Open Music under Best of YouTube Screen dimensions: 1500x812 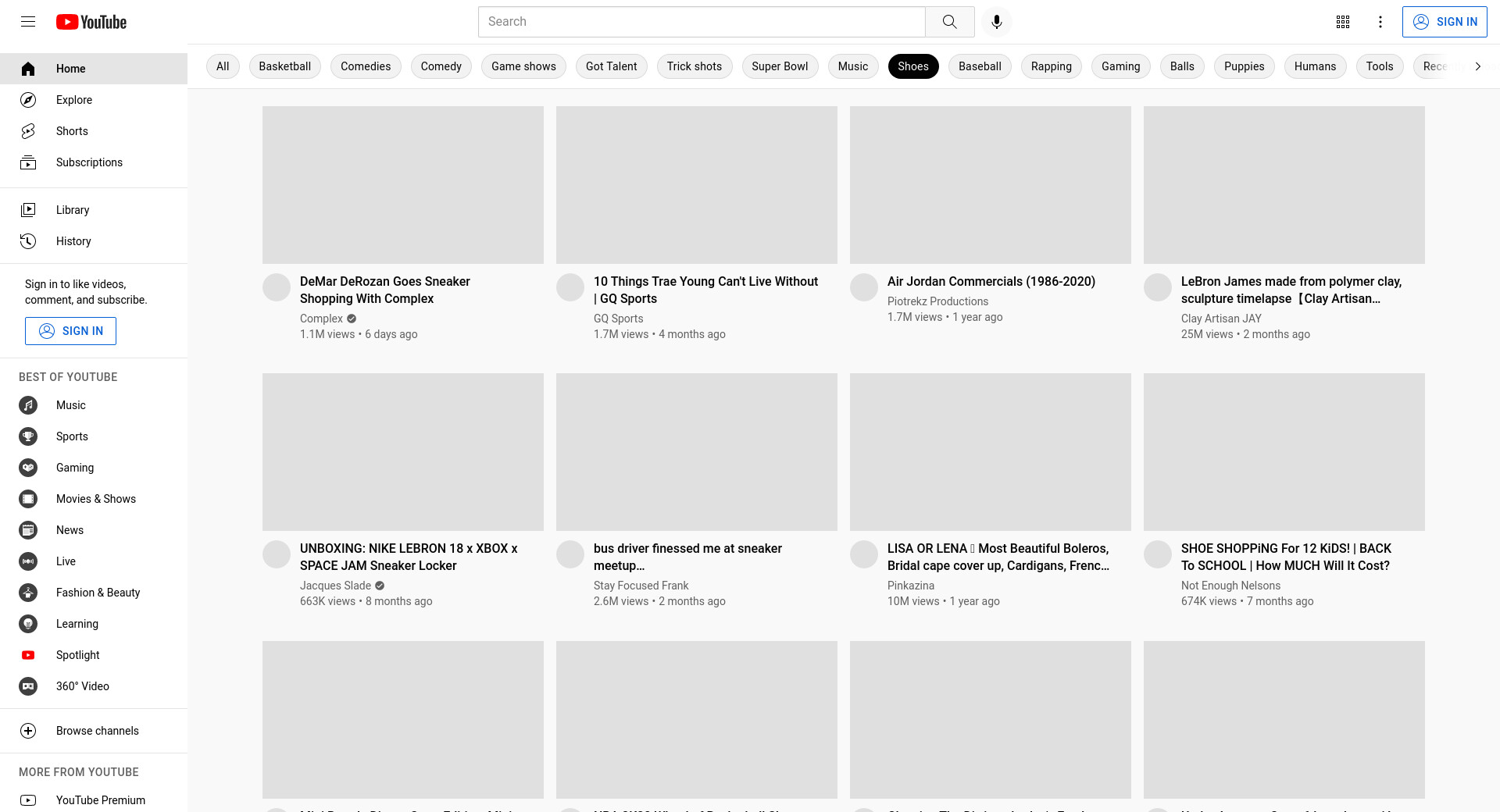tap(94, 405)
